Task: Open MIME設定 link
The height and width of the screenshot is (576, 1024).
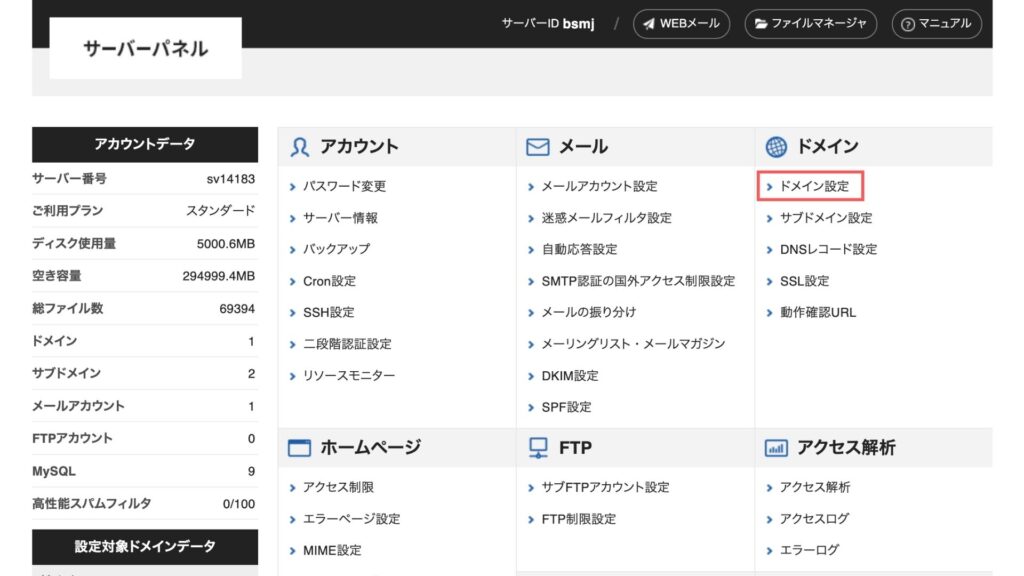Action: tap(332, 551)
